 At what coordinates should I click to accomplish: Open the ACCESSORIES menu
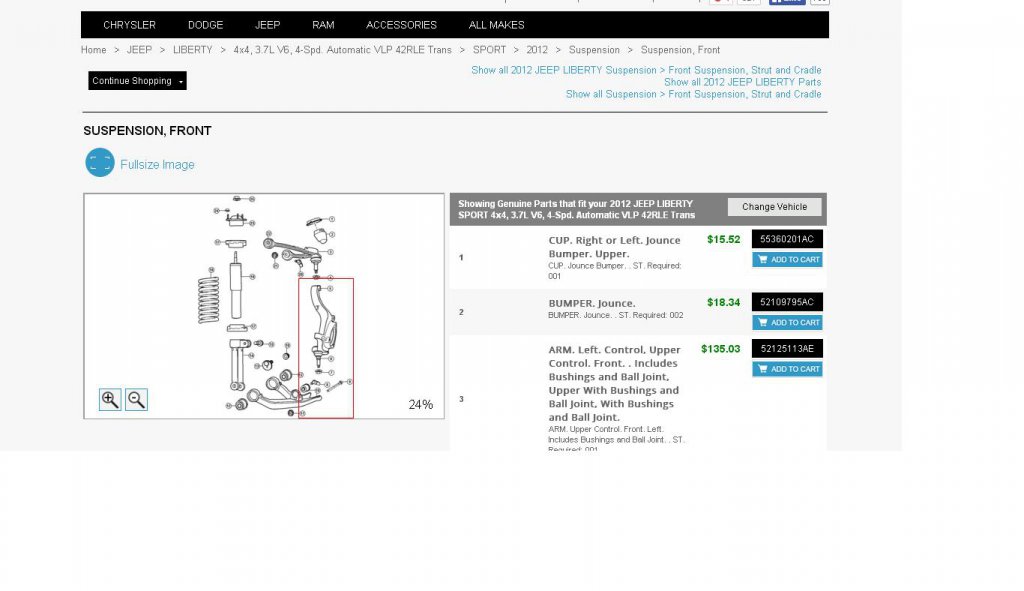click(x=402, y=25)
